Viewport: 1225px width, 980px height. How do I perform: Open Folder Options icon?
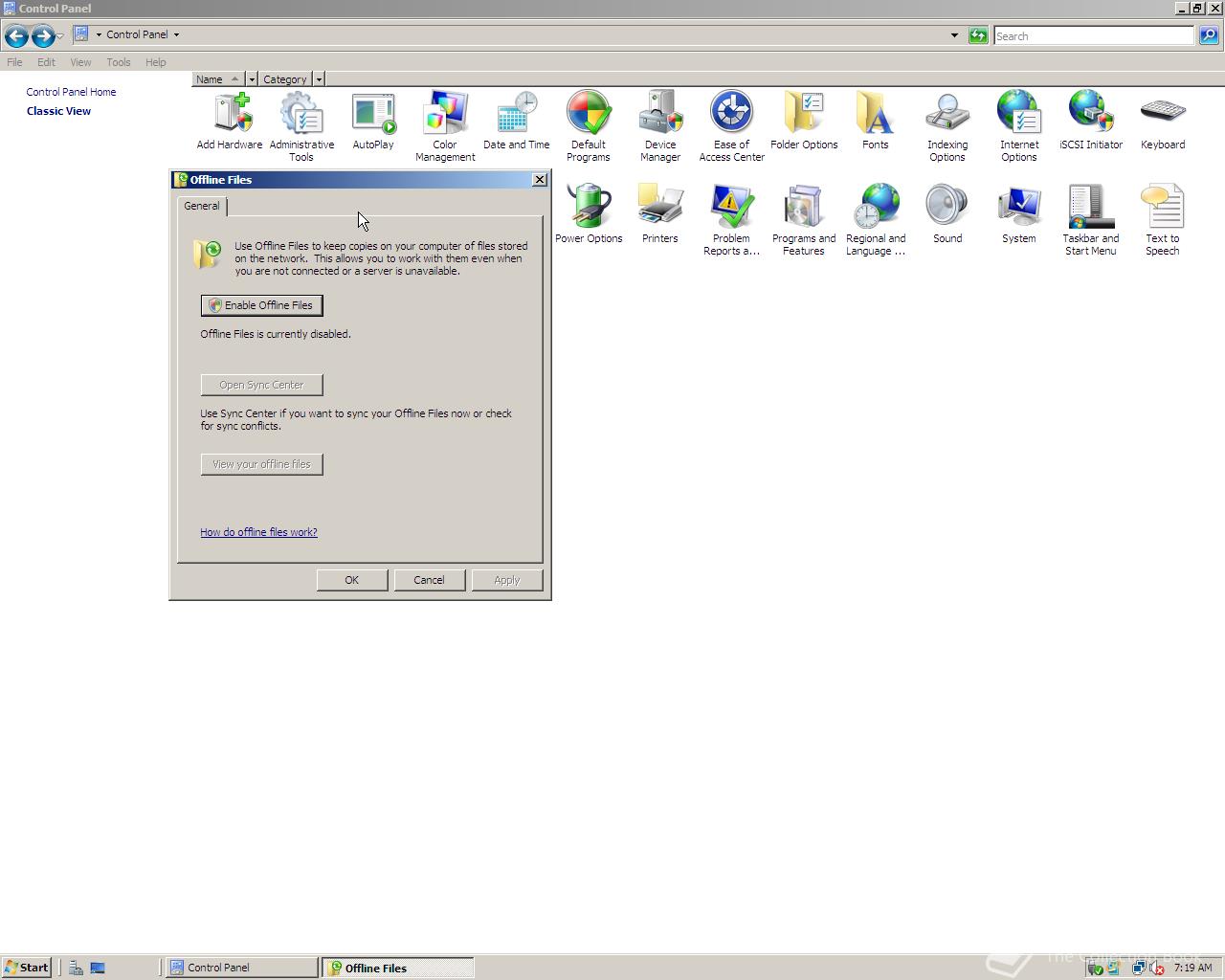pos(804,122)
